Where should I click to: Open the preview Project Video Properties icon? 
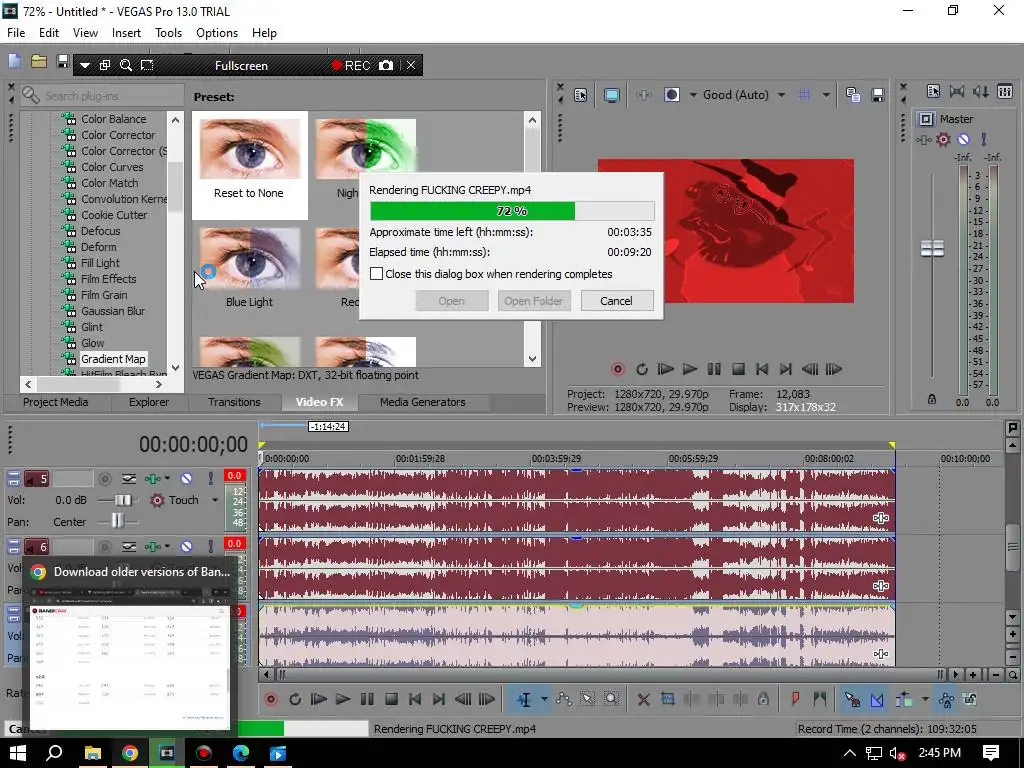581,95
